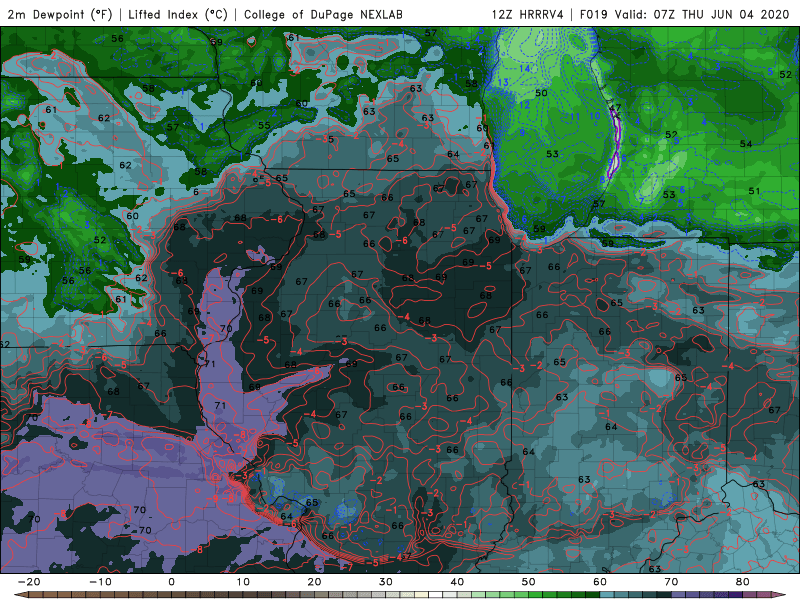Click the "30" colorbar tick label
This screenshot has height=600, width=800.
click(x=386, y=582)
